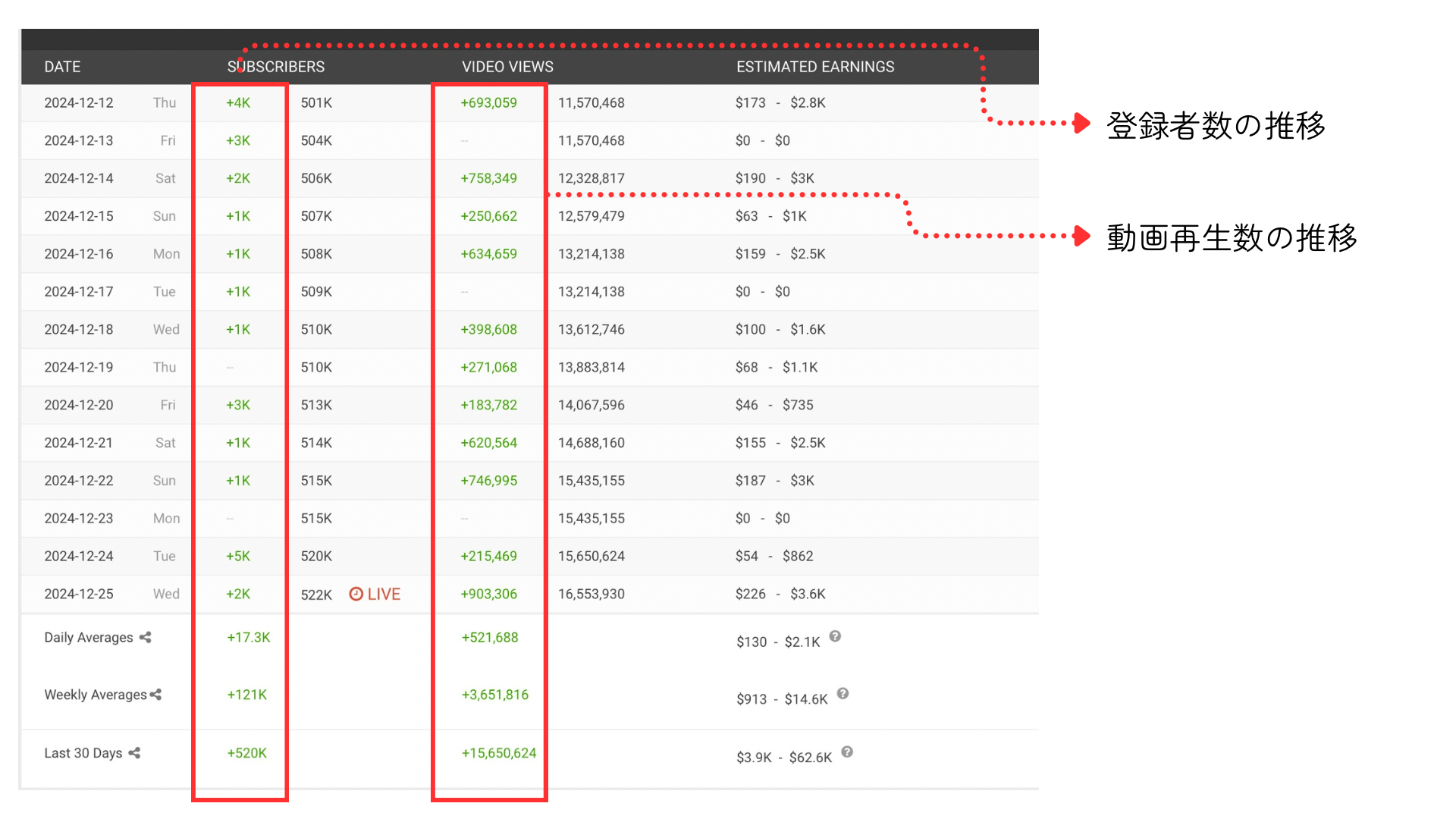This screenshot has height=819, width=1456.
Task: Click the LIVE subscriber count label
Action: point(384,595)
